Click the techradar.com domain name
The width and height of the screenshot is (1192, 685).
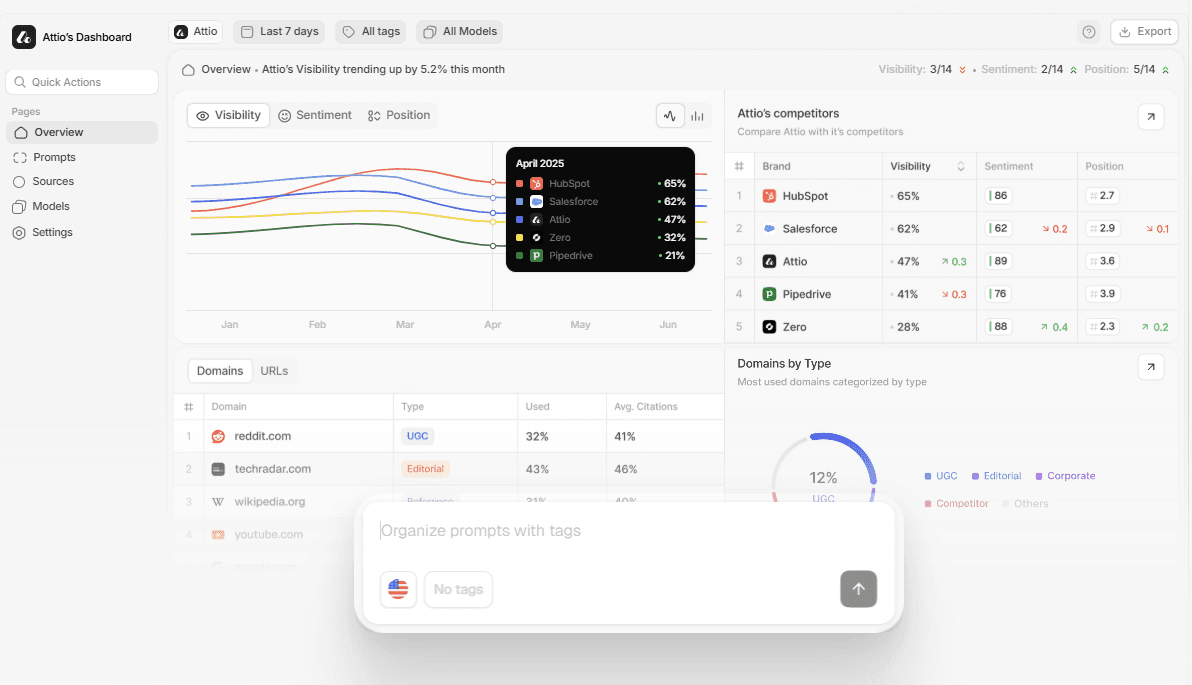click(x=272, y=469)
